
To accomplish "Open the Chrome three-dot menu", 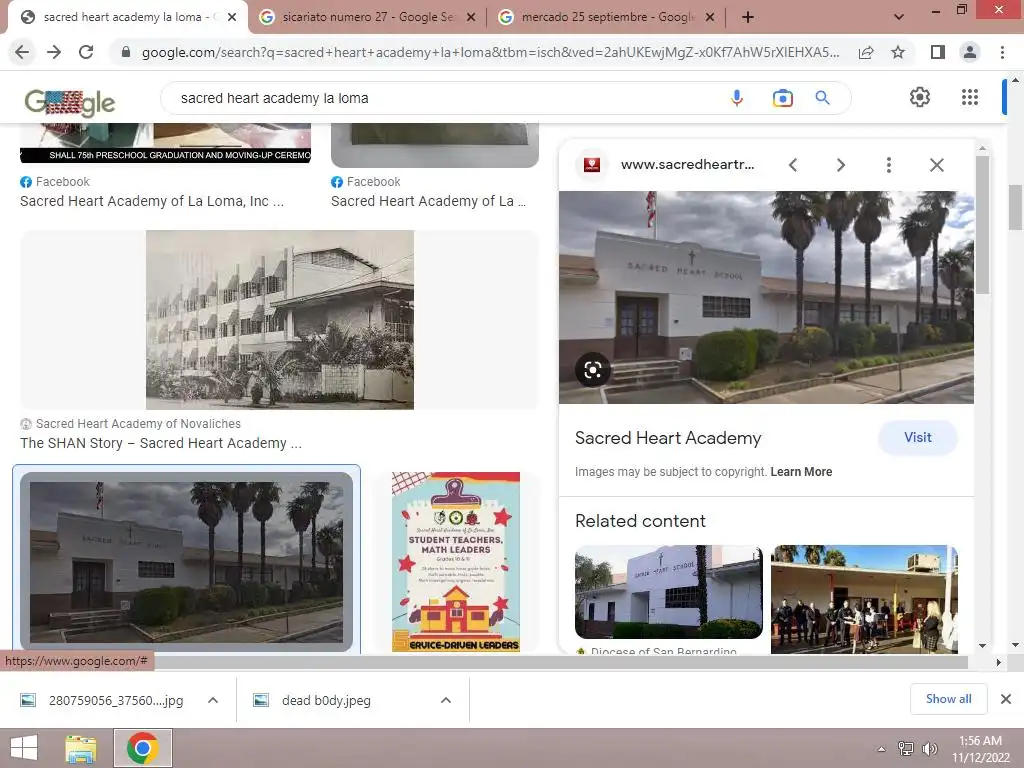I will pyautogui.click(x=1002, y=52).
